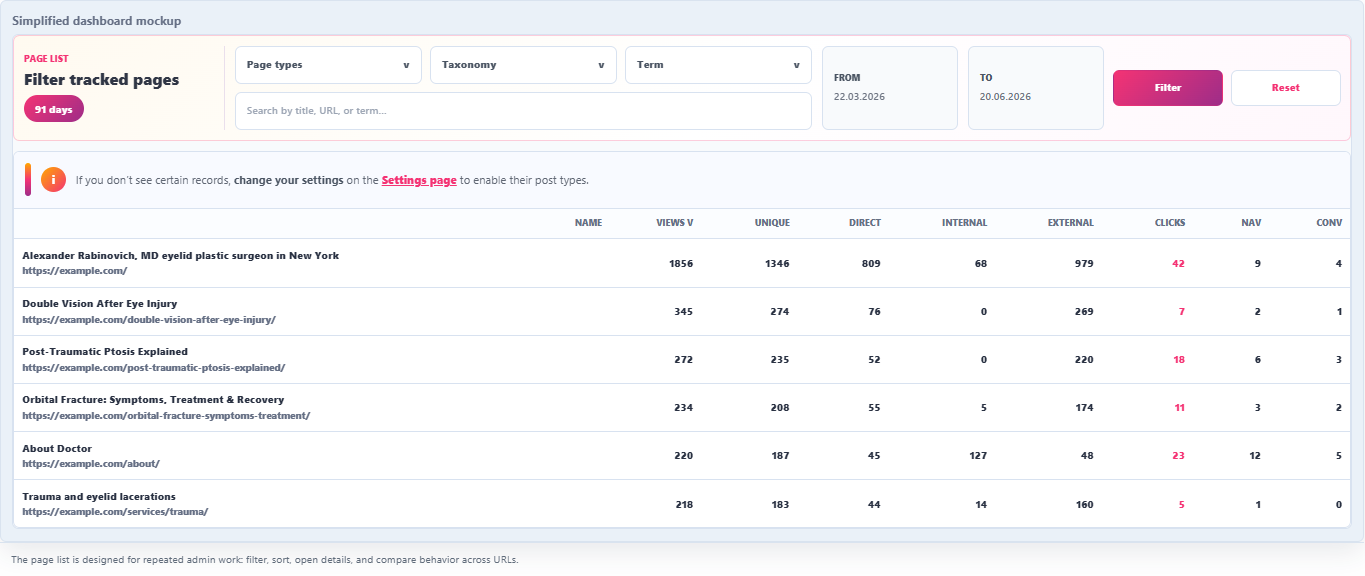Open Trauma and eyelid lacerations title
Viewport: 1365px width, 576px height.
(99, 497)
